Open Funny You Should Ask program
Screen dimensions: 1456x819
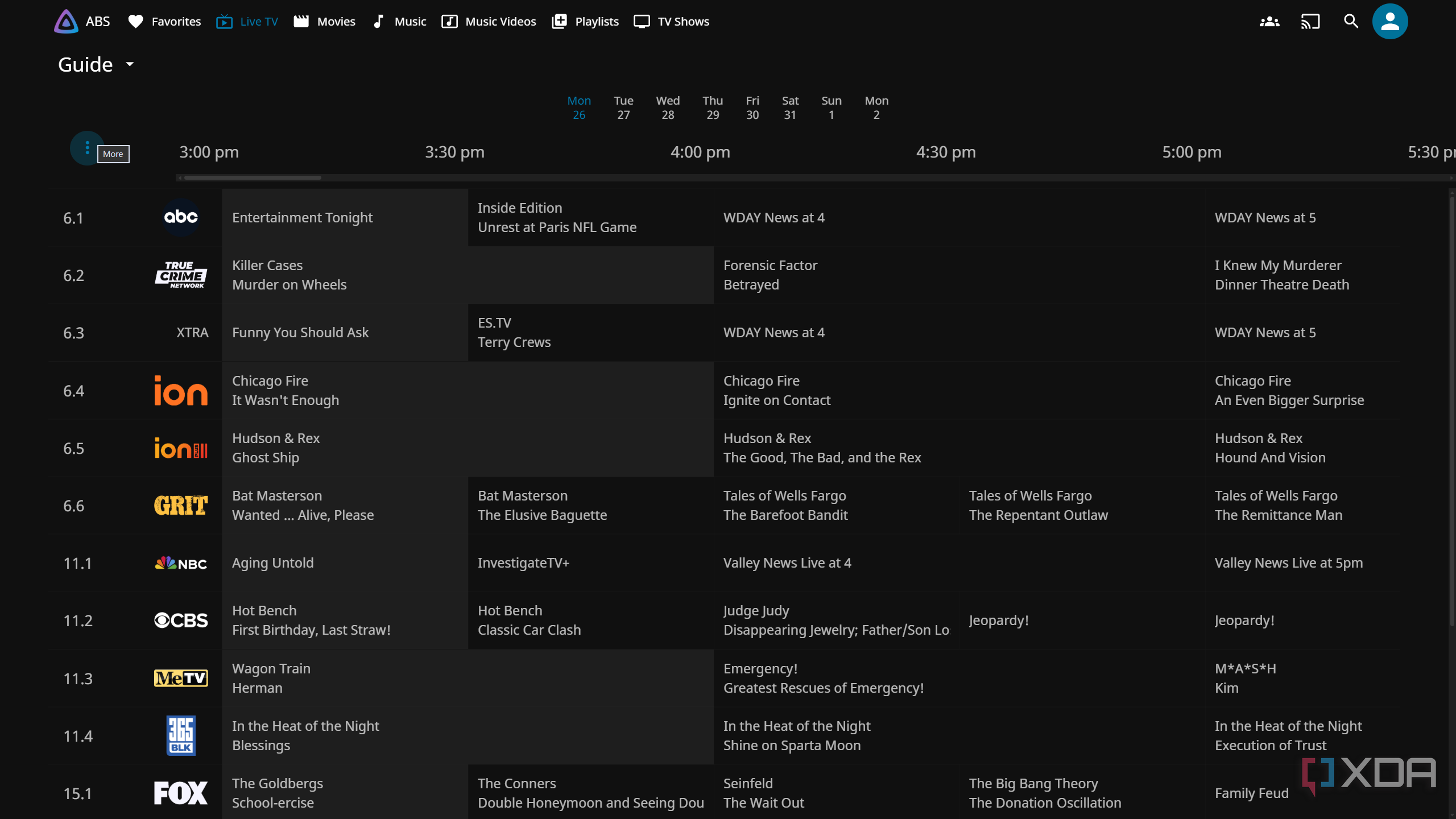pyautogui.click(x=345, y=333)
